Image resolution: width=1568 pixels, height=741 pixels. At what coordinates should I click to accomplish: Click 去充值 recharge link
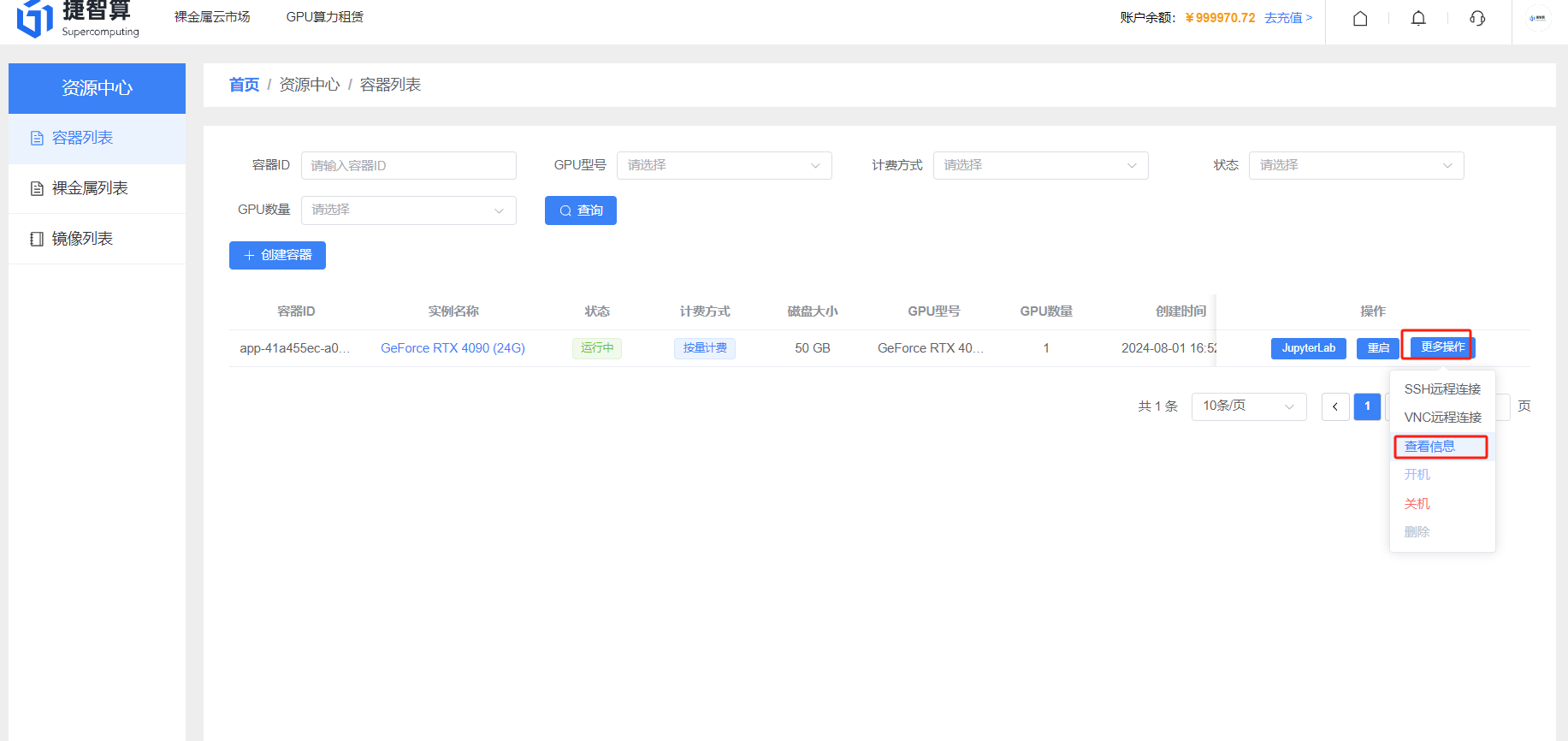click(x=1288, y=18)
